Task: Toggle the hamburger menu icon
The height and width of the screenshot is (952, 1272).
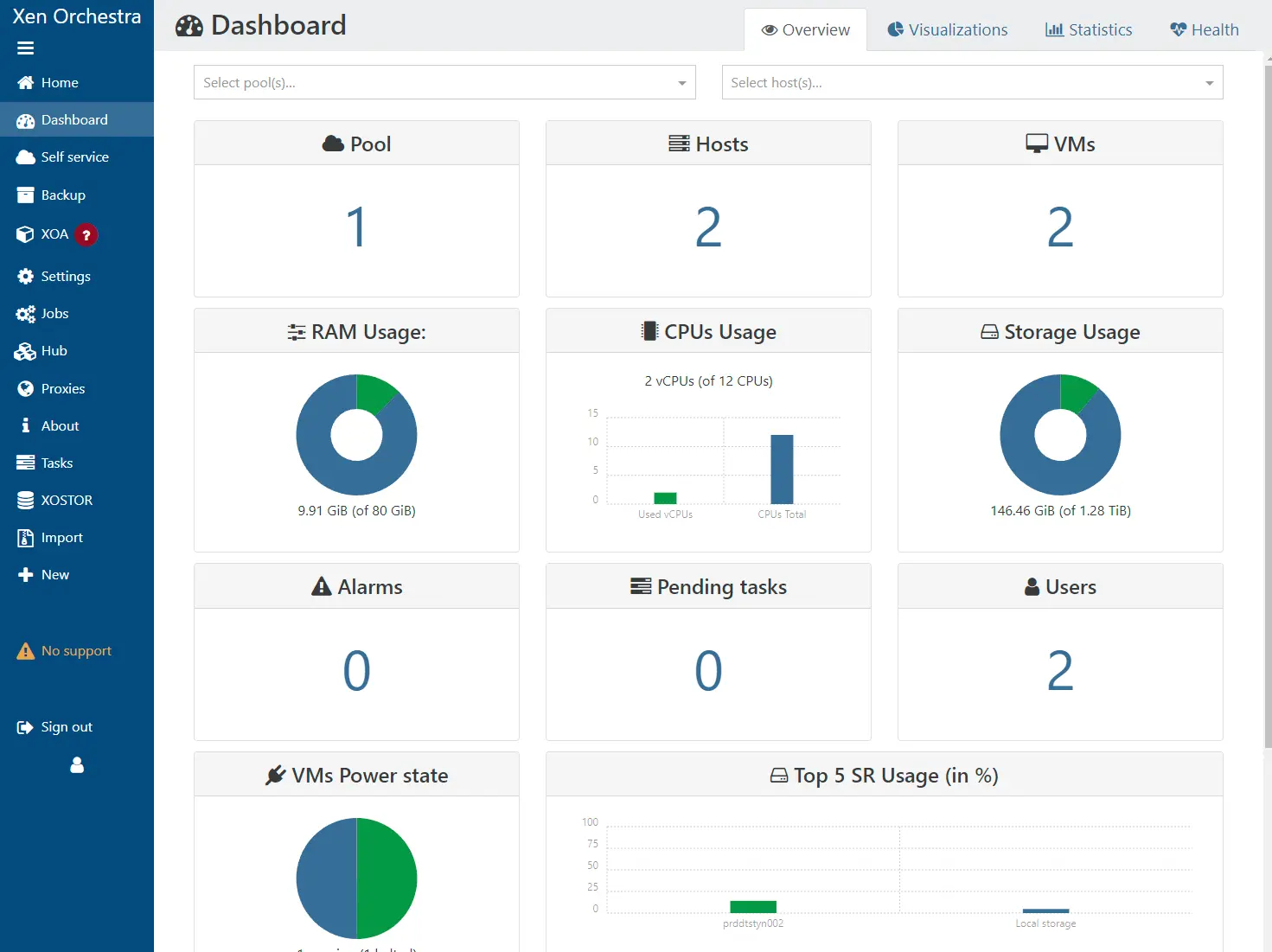Action: click(25, 48)
